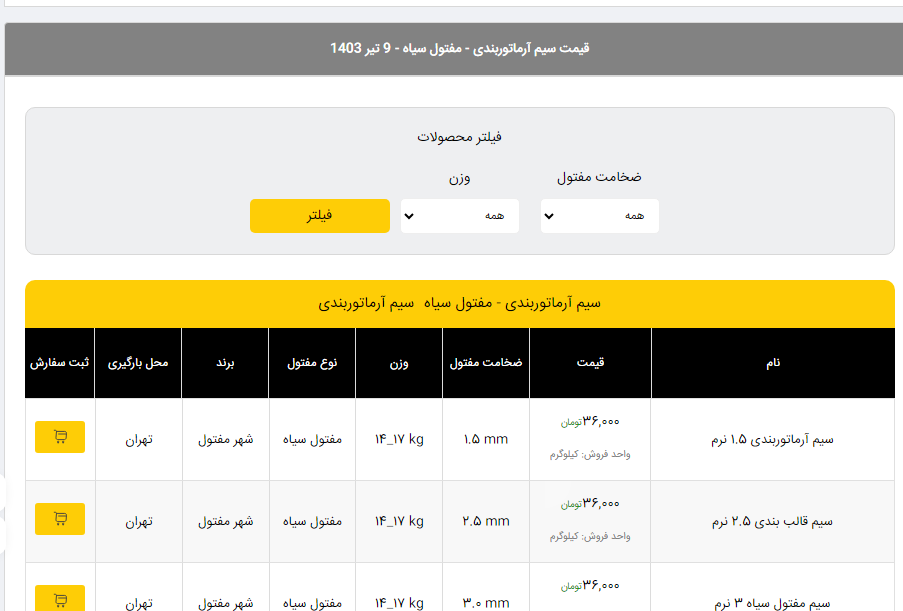
Task: Click the gray page title dated 9 تیر 1403
Action: point(460,48)
